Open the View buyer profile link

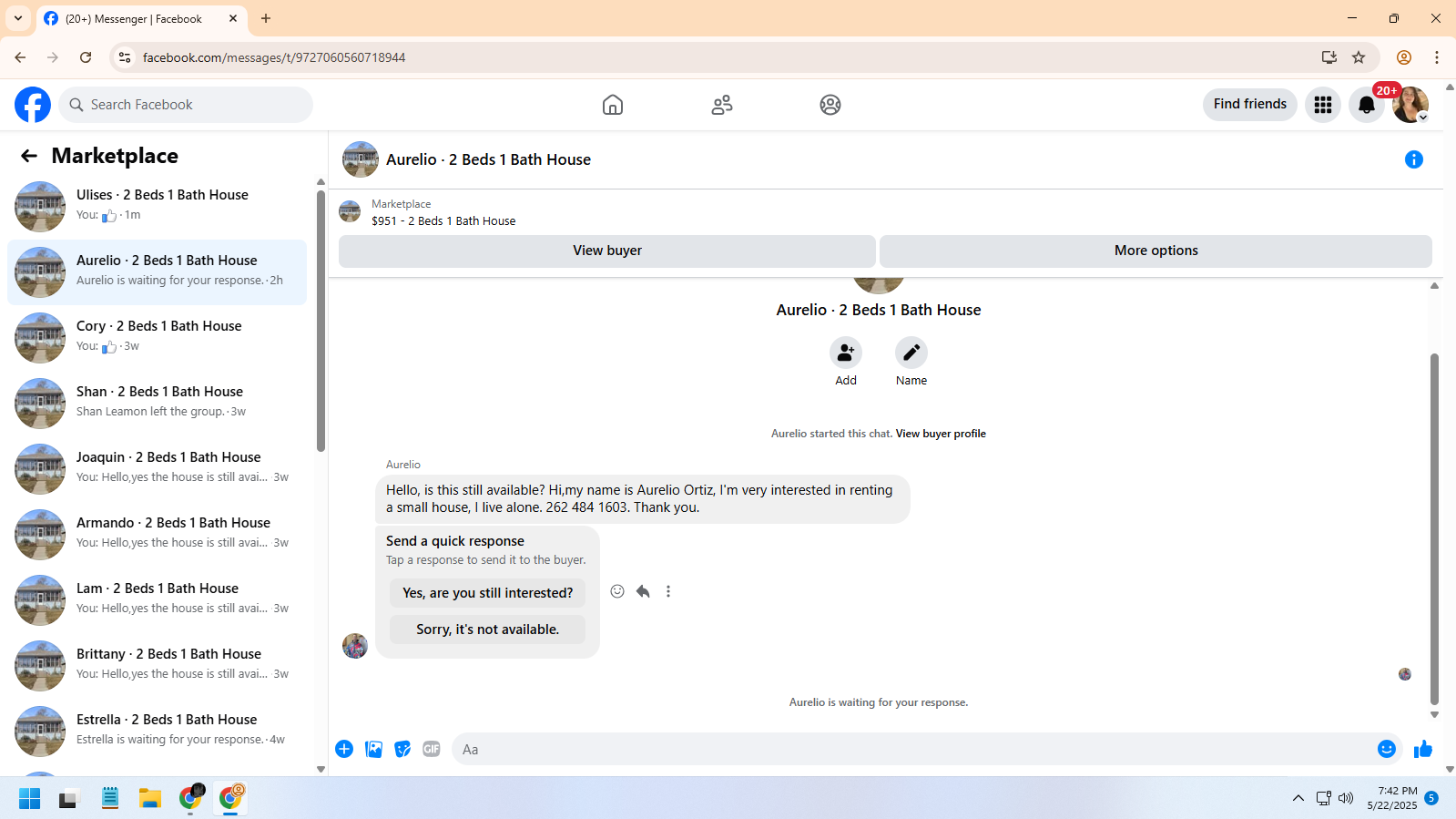pyautogui.click(x=941, y=434)
